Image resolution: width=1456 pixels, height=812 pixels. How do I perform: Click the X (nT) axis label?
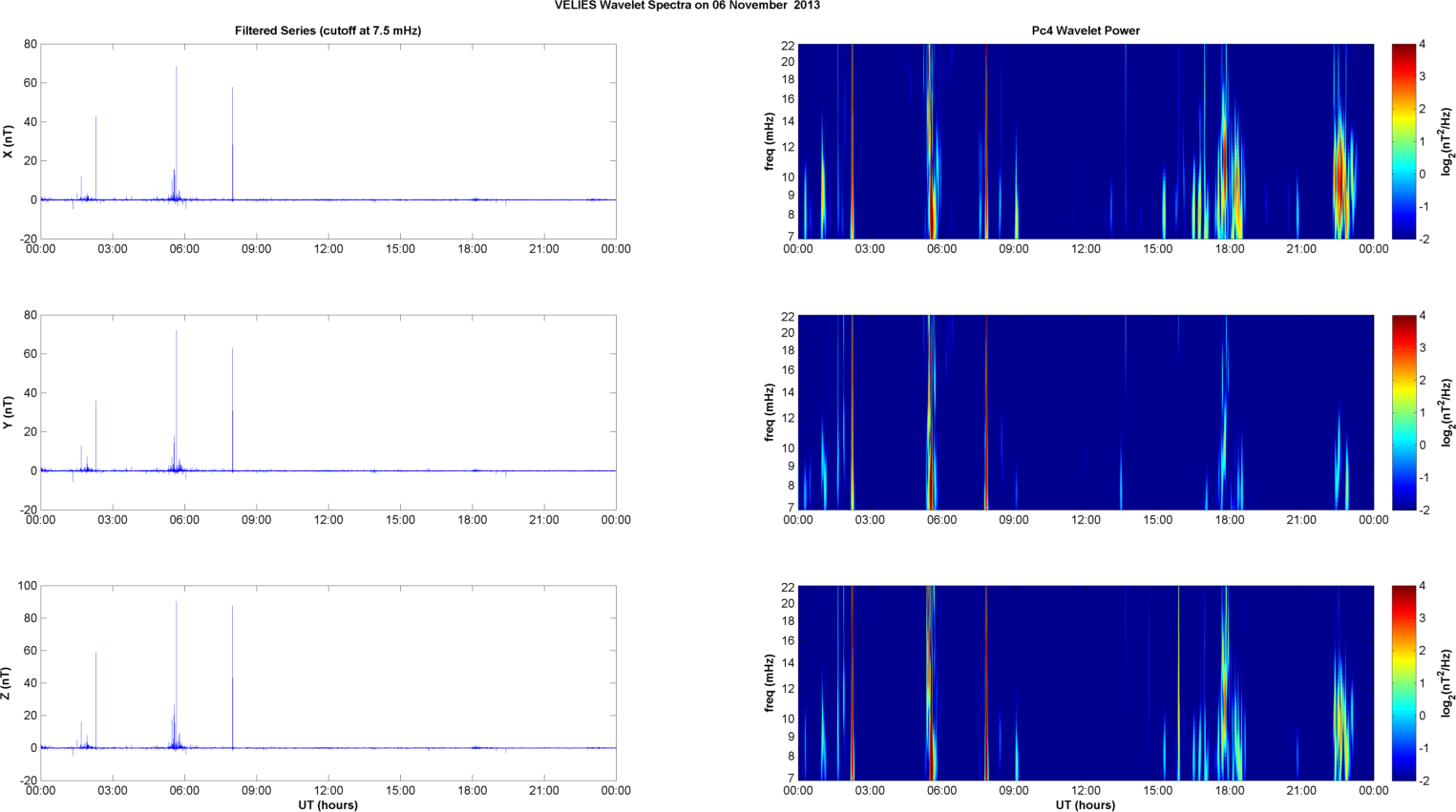point(9,141)
